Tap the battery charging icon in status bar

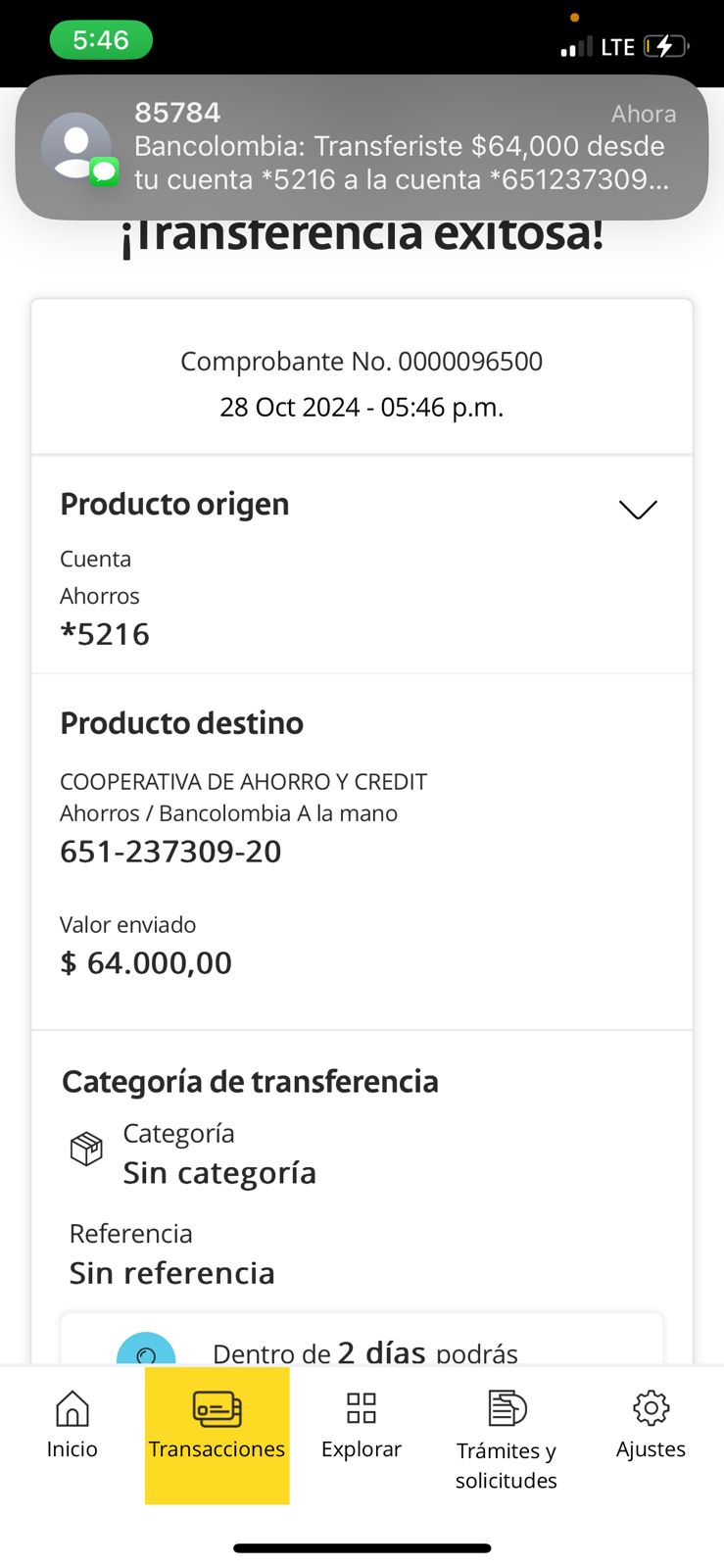tap(665, 46)
